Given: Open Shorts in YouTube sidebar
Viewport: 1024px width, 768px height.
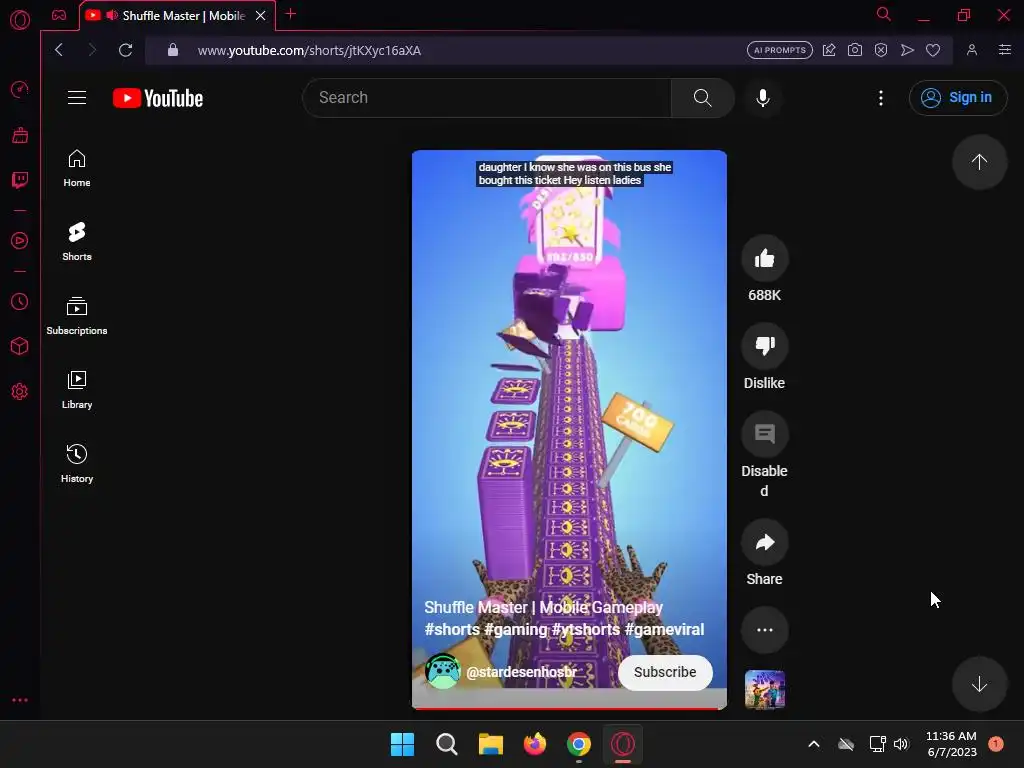Looking at the screenshot, I should coord(77,242).
